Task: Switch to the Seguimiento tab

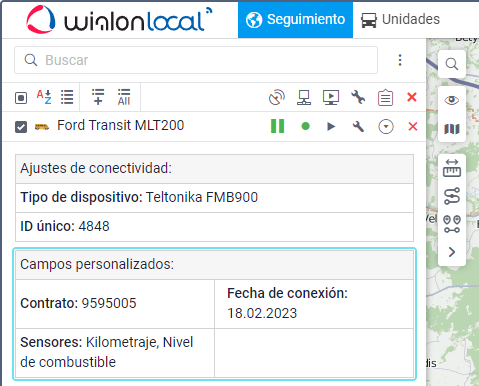Action: [295, 19]
